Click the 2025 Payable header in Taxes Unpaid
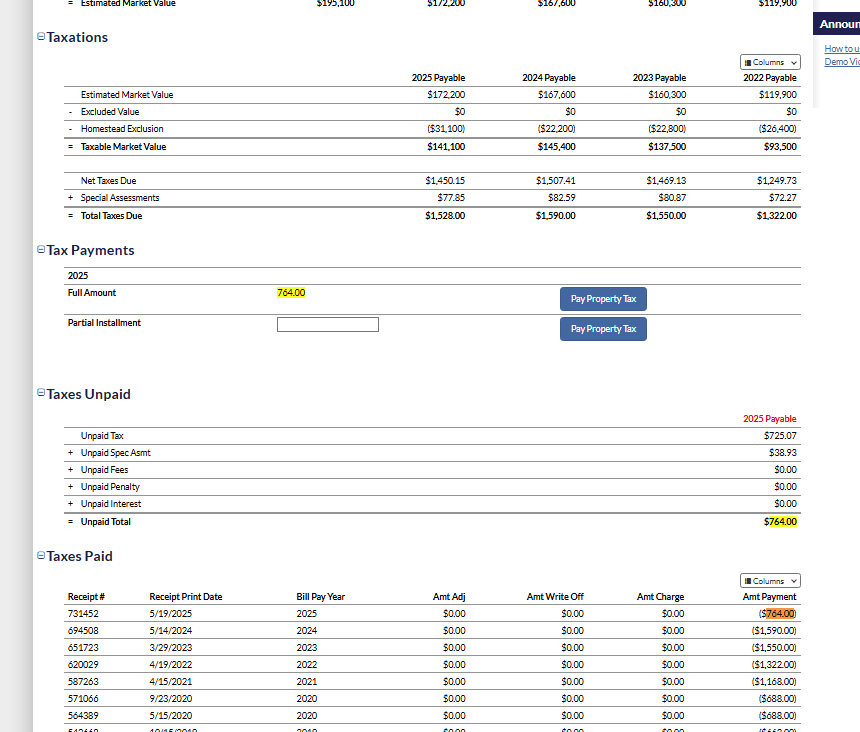The width and height of the screenshot is (860, 732). [x=769, y=419]
